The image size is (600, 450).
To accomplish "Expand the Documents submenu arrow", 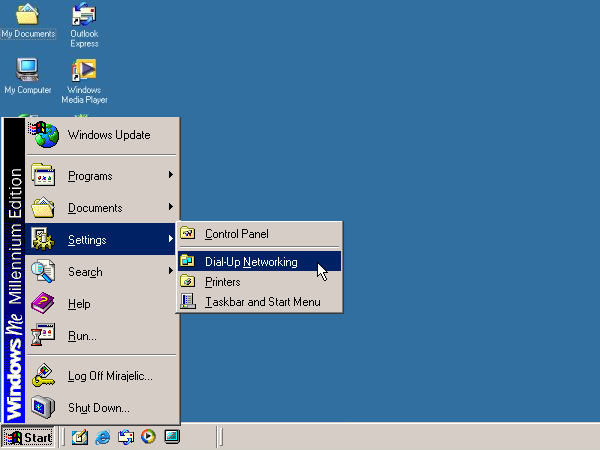I will click(x=171, y=208).
